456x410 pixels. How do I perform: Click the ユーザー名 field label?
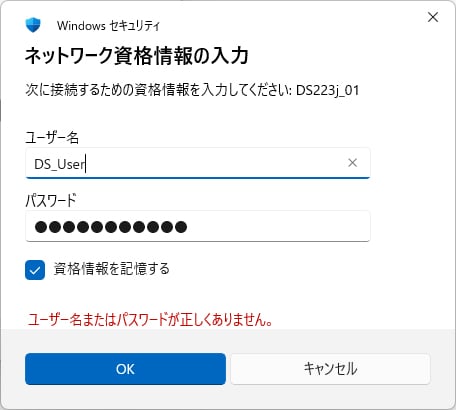tap(52, 137)
